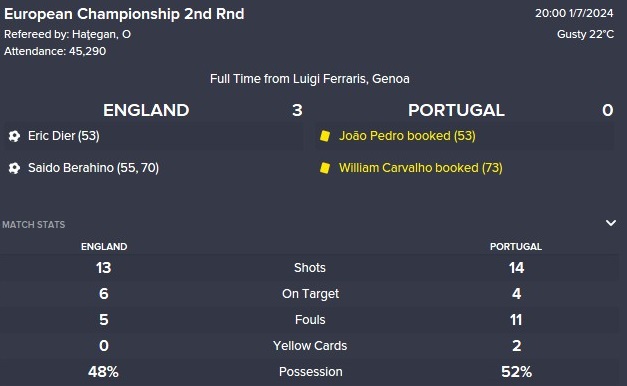Click the Luigi Ferraris, Genoa stadium text
Image resolution: width=627 pixels, height=386 pixels.
[x=351, y=79]
